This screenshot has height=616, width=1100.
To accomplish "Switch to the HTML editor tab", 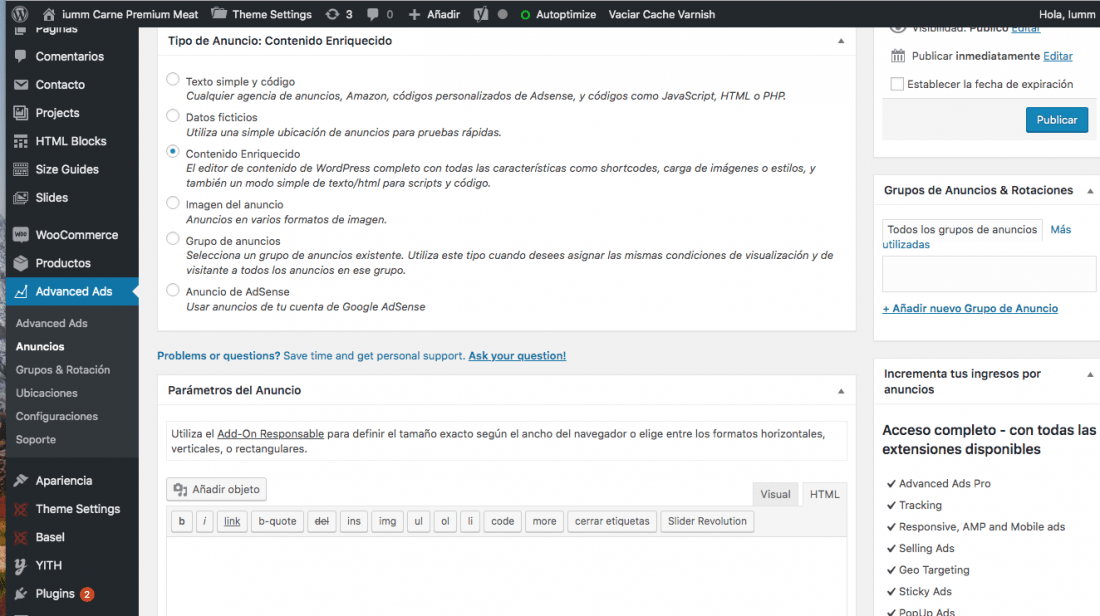I will 824,494.
